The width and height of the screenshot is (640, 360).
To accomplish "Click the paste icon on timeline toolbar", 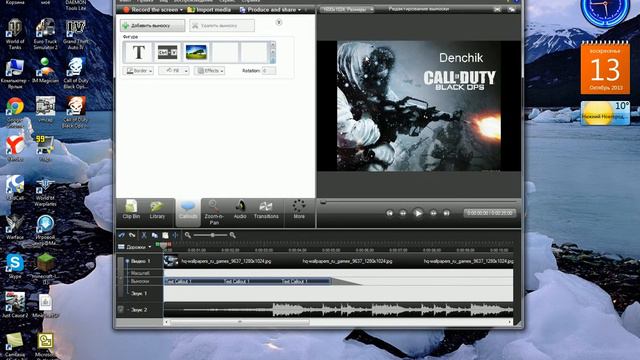I will (165, 235).
